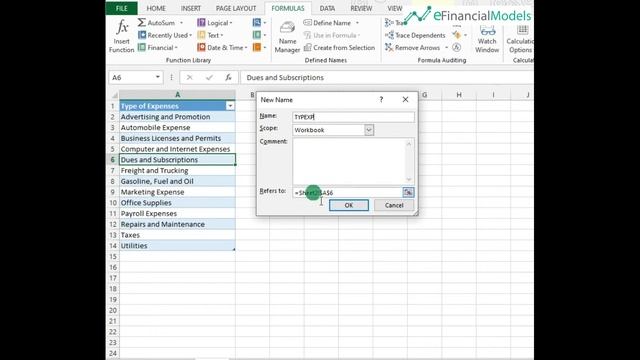Open Lookup & Reference functions icon
Image resolution: width=640 pixels, height=360 pixels.
pyautogui.click(x=257, y=23)
